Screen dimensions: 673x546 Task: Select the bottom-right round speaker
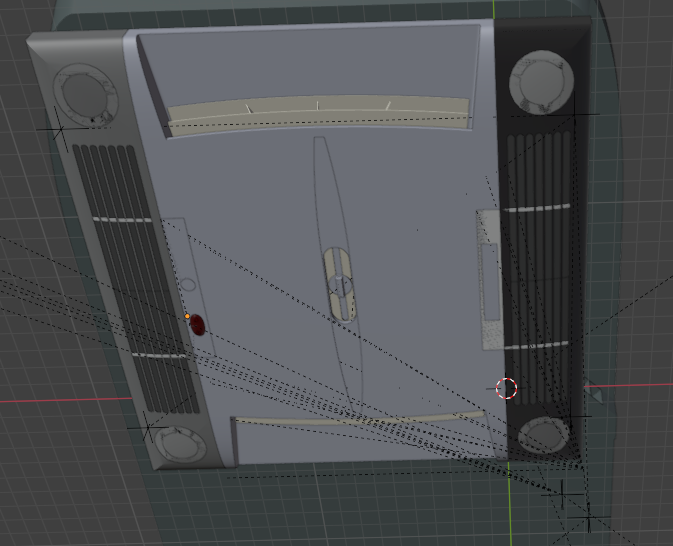[x=544, y=432]
